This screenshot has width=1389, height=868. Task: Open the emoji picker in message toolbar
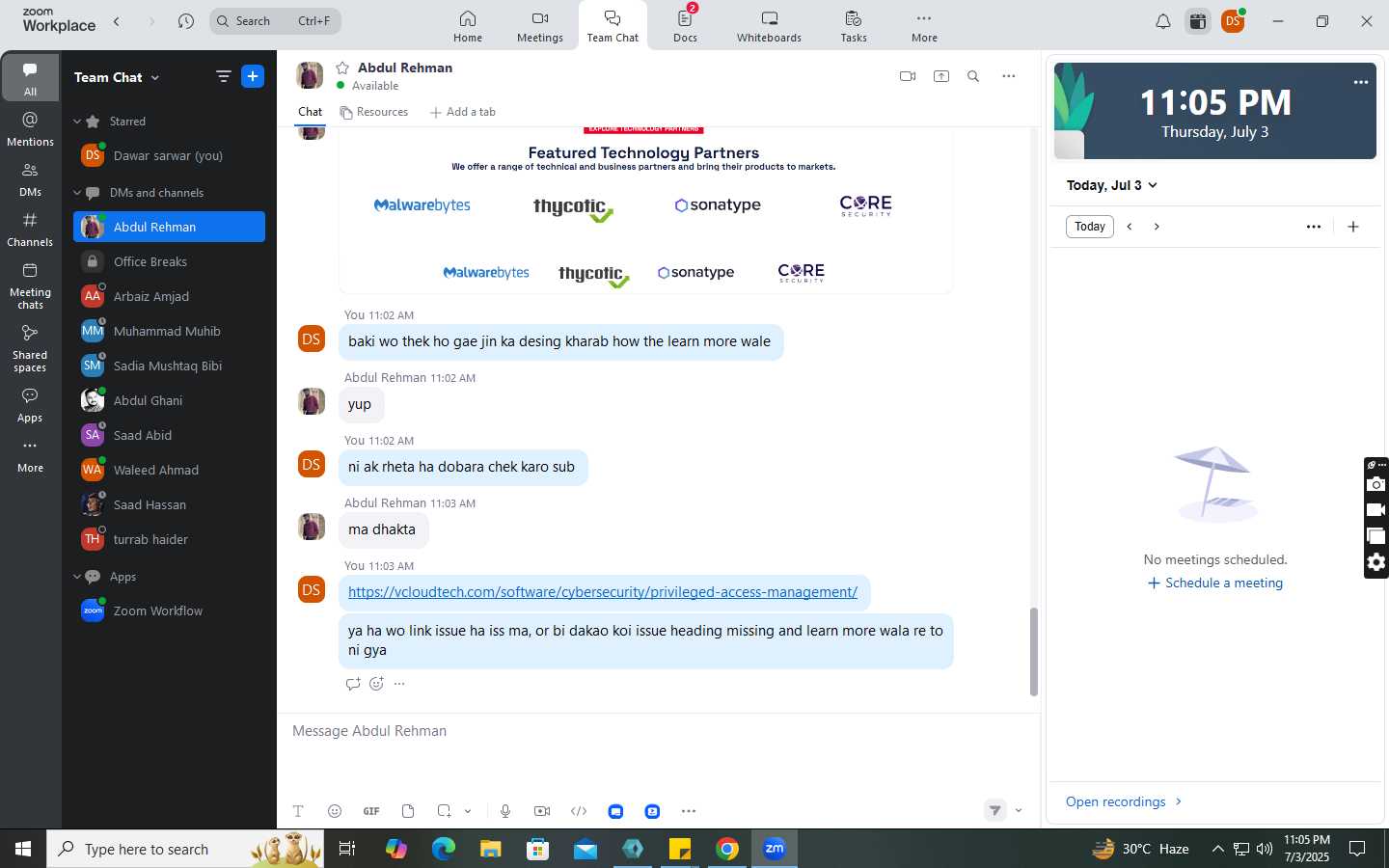[335, 811]
